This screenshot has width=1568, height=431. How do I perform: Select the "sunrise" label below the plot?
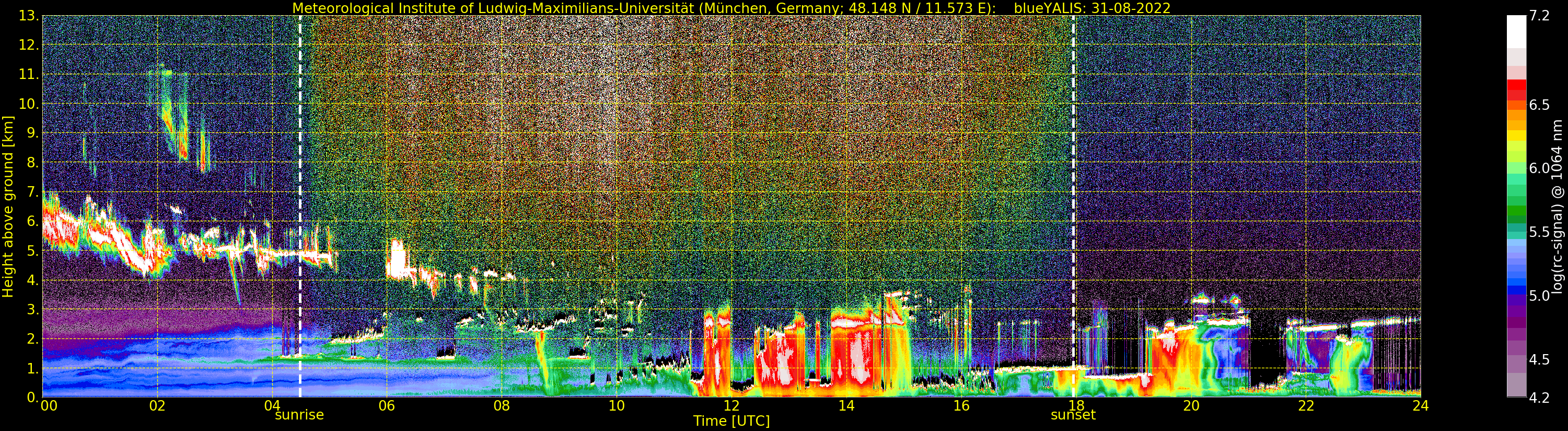[x=299, y=415]
